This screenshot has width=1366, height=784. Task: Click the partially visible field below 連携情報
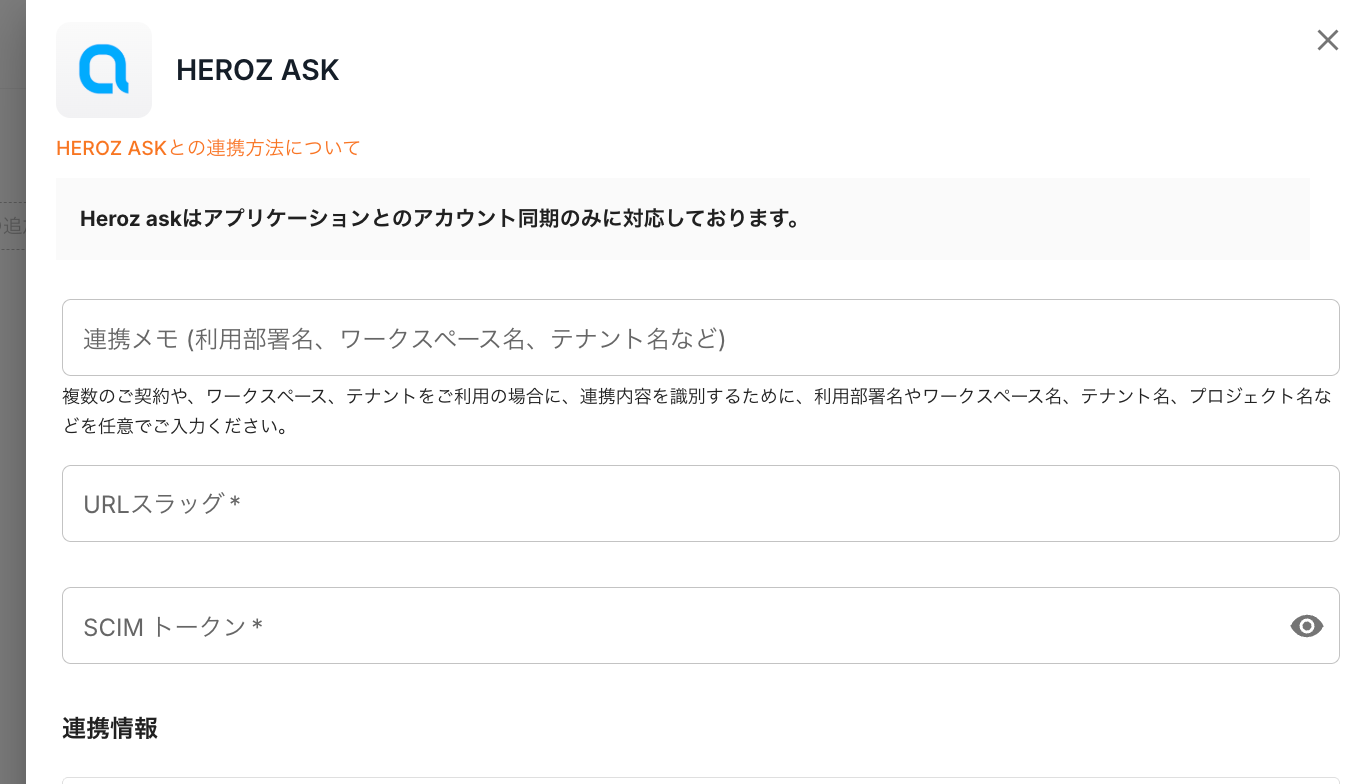(x=700, y=779)
